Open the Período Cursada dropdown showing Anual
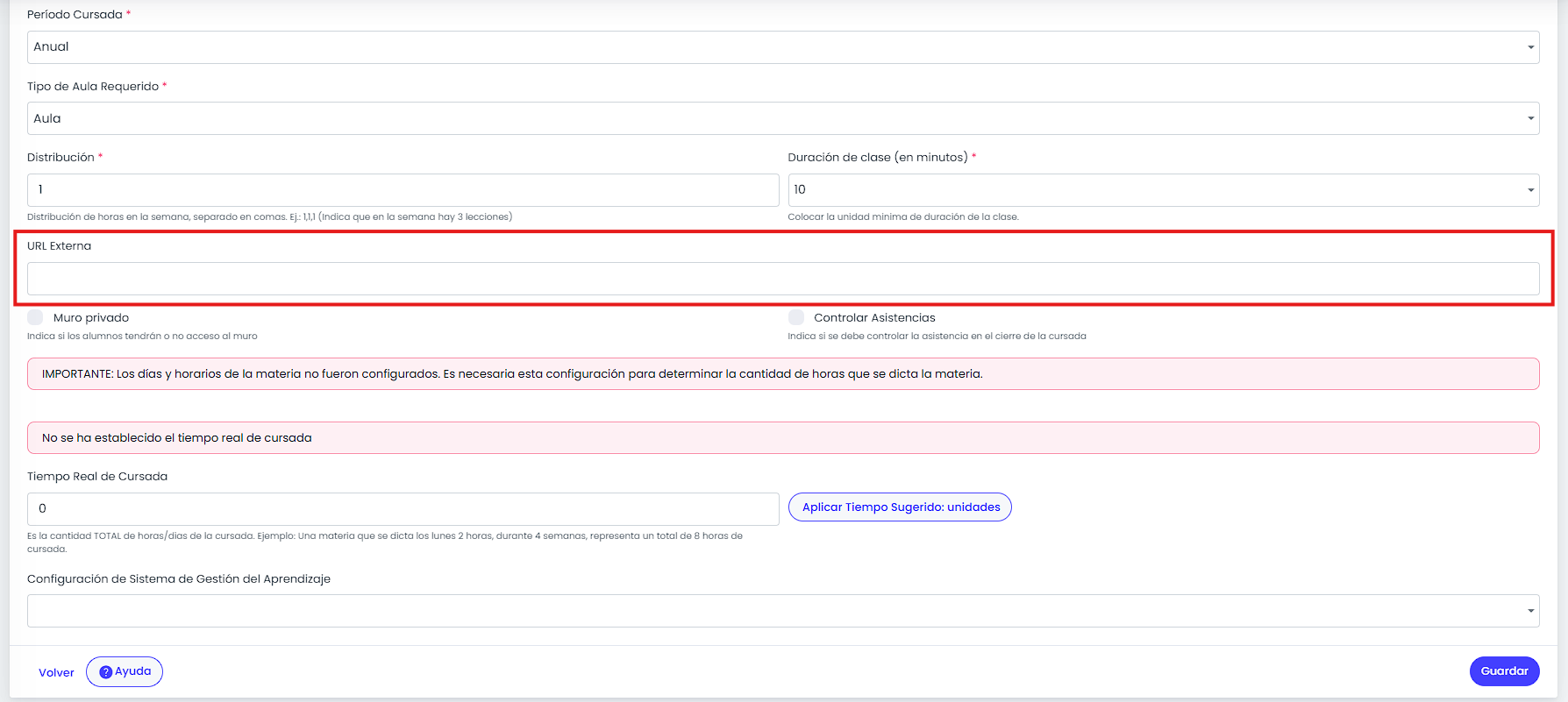Viewport: 1568px width, 702px height. pos(783,47)
